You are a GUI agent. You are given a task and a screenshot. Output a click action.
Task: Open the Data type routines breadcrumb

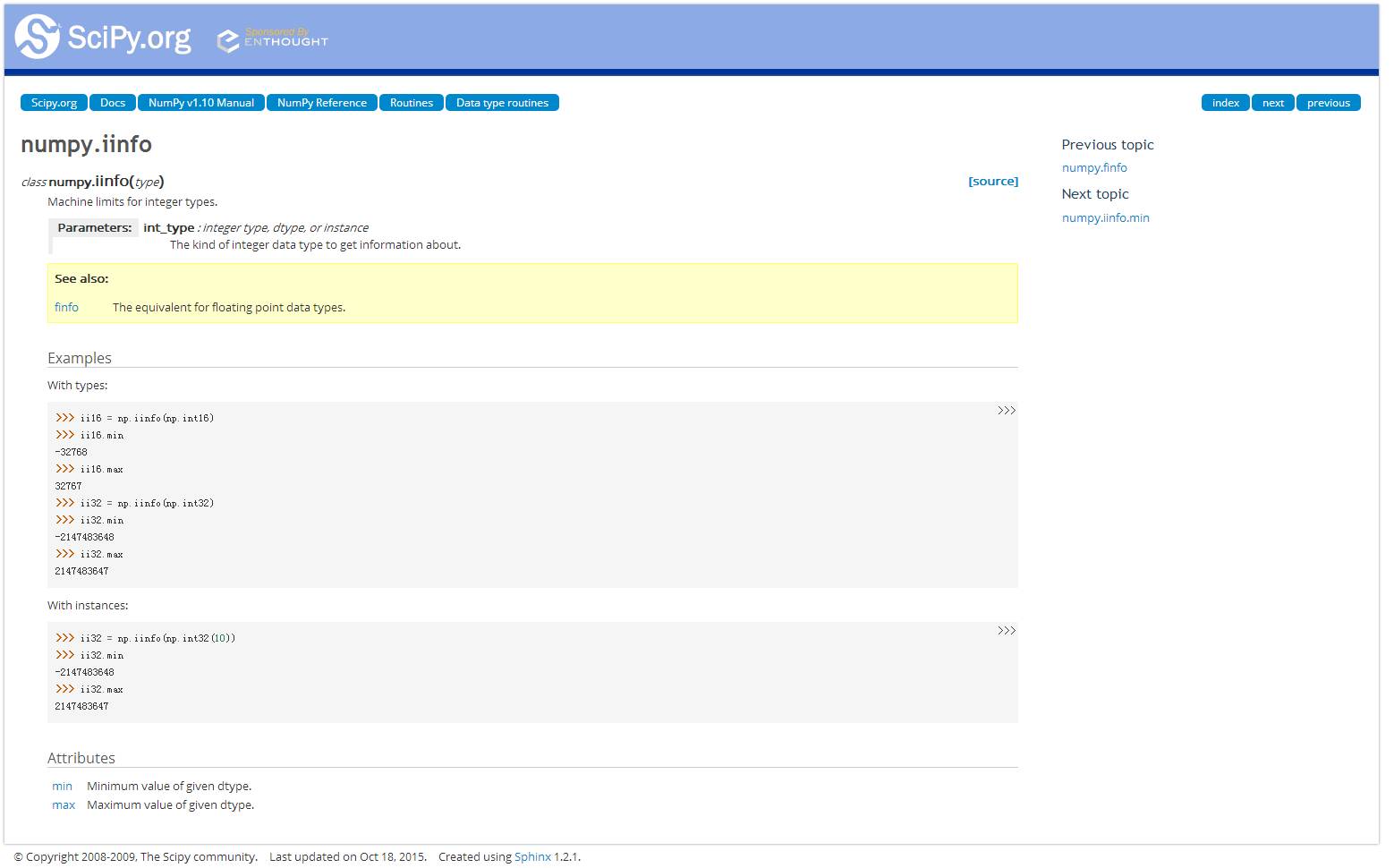502,103
